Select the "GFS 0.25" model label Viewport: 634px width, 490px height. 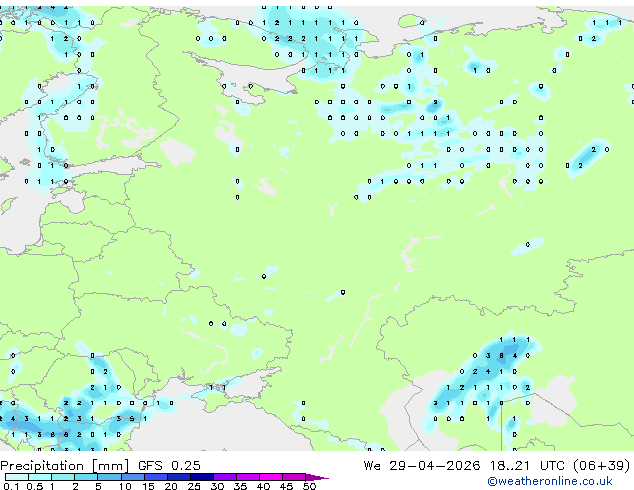[x=169, y=466]
